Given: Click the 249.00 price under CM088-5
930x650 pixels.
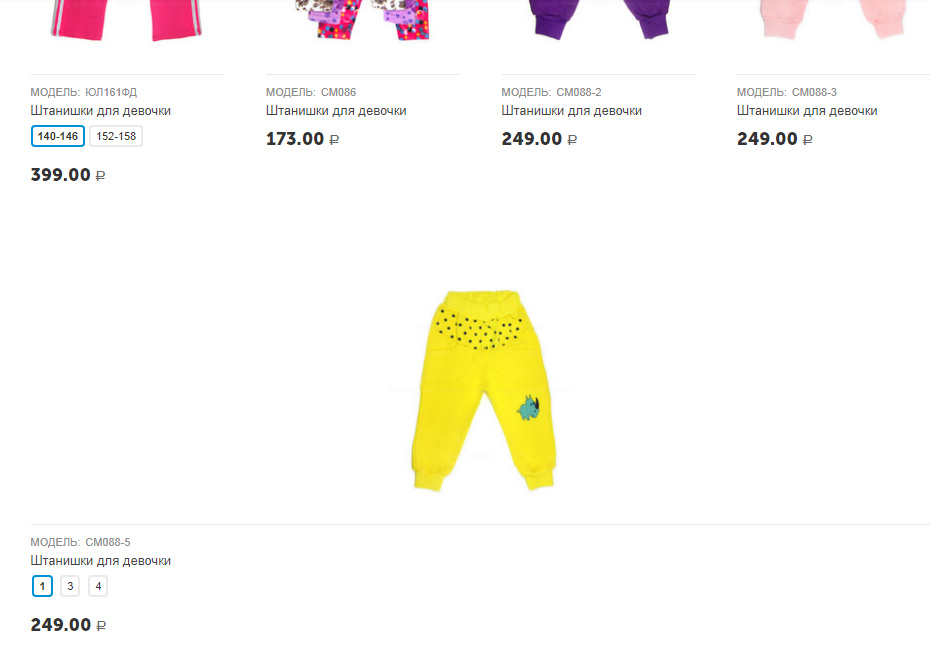Looking at the screenshot, I should point(68,624).
